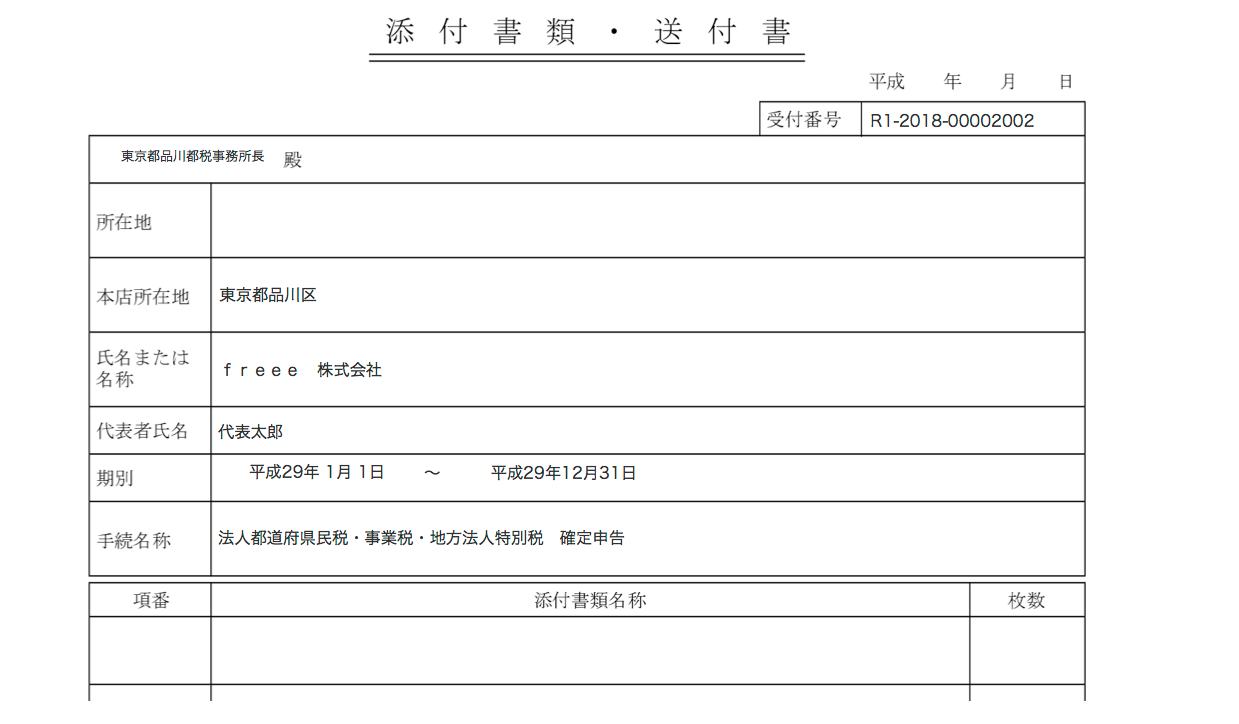This screenshot has width=1239, height=724.
Task: Click the 代表者氏名 row label
Action: (142, 431)
